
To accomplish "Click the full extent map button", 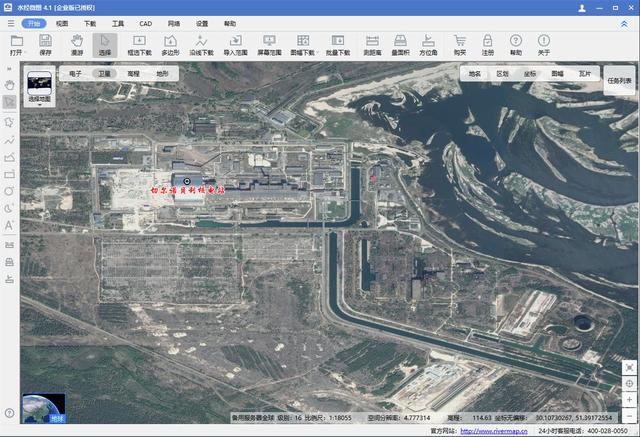I will click(x=629, y=368).
